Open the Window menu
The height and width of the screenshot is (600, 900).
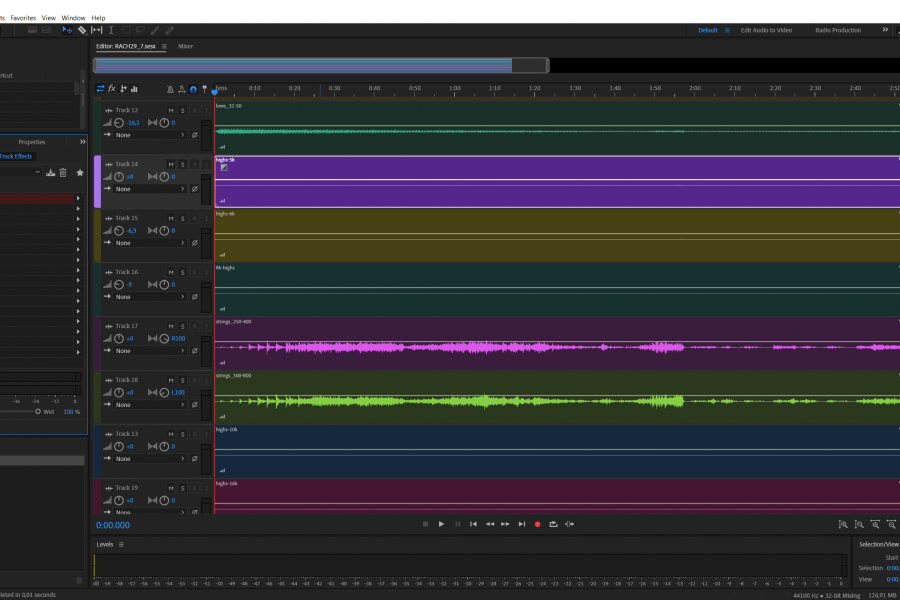[73, 18]
